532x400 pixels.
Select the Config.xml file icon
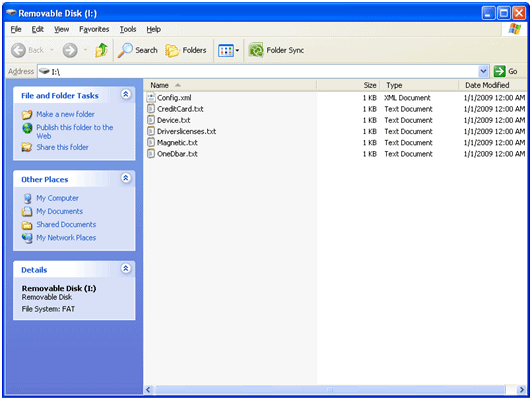coord(151,98)
